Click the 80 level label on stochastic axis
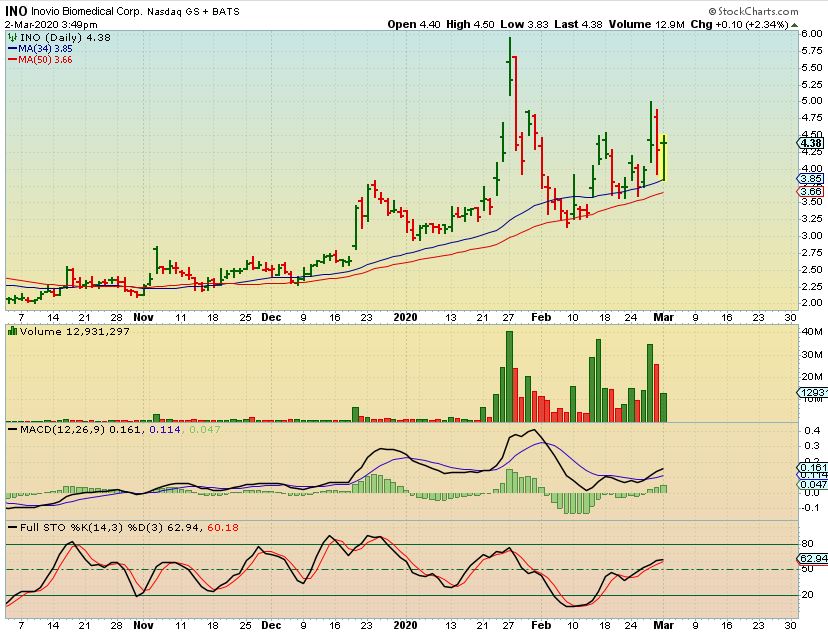Screen dimensions: 828x636 pyautogui.click(x=807, y=544)
